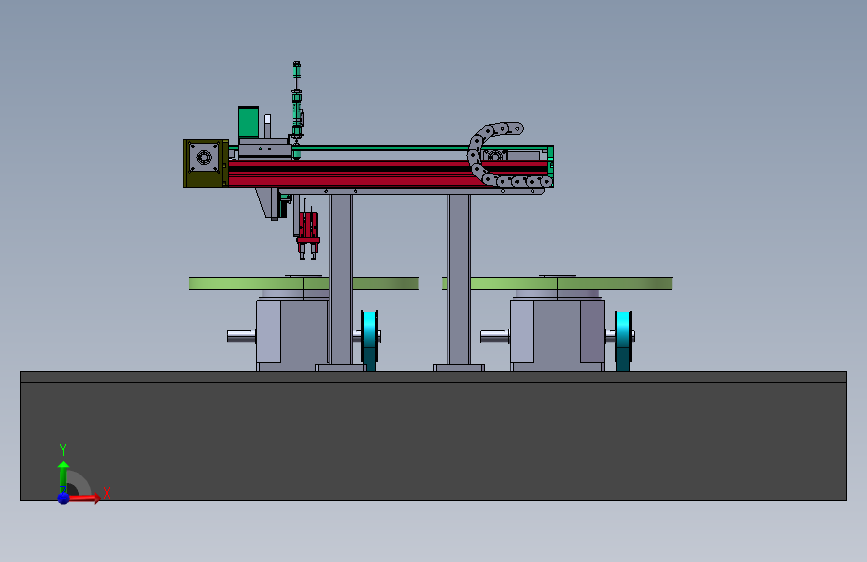Viewport: 867px width, 562px height.
Task: Click the red X axis arrow of the triad
Action: click(x=84, y=498)
